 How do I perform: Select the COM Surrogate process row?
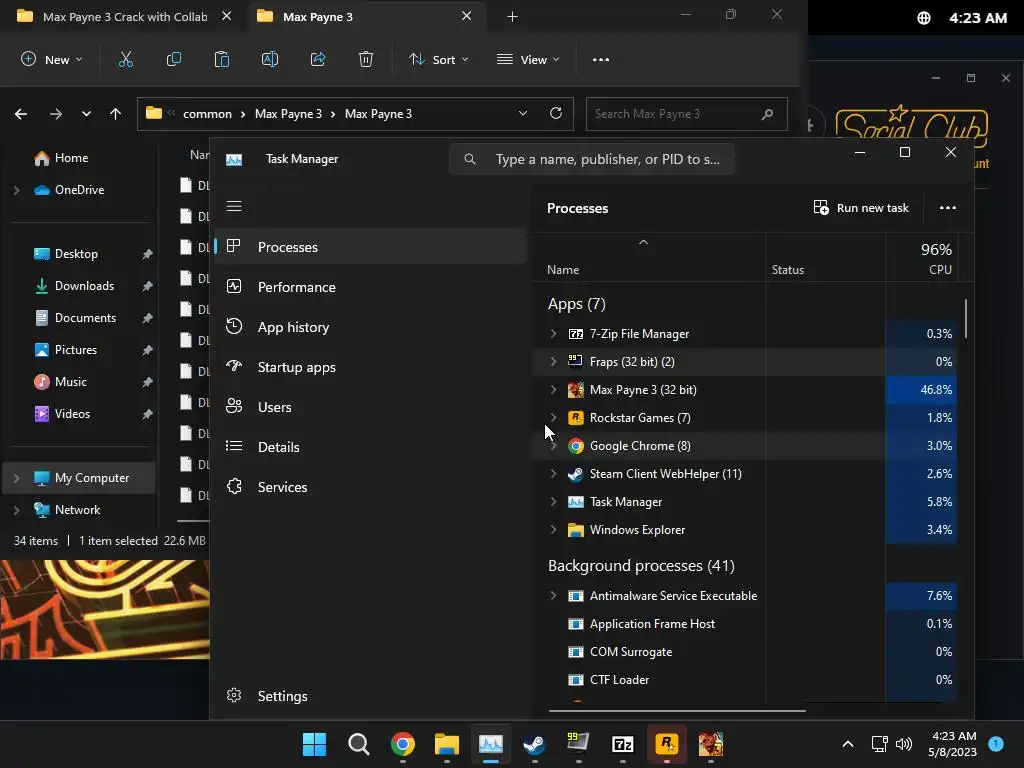pos(745,652)
